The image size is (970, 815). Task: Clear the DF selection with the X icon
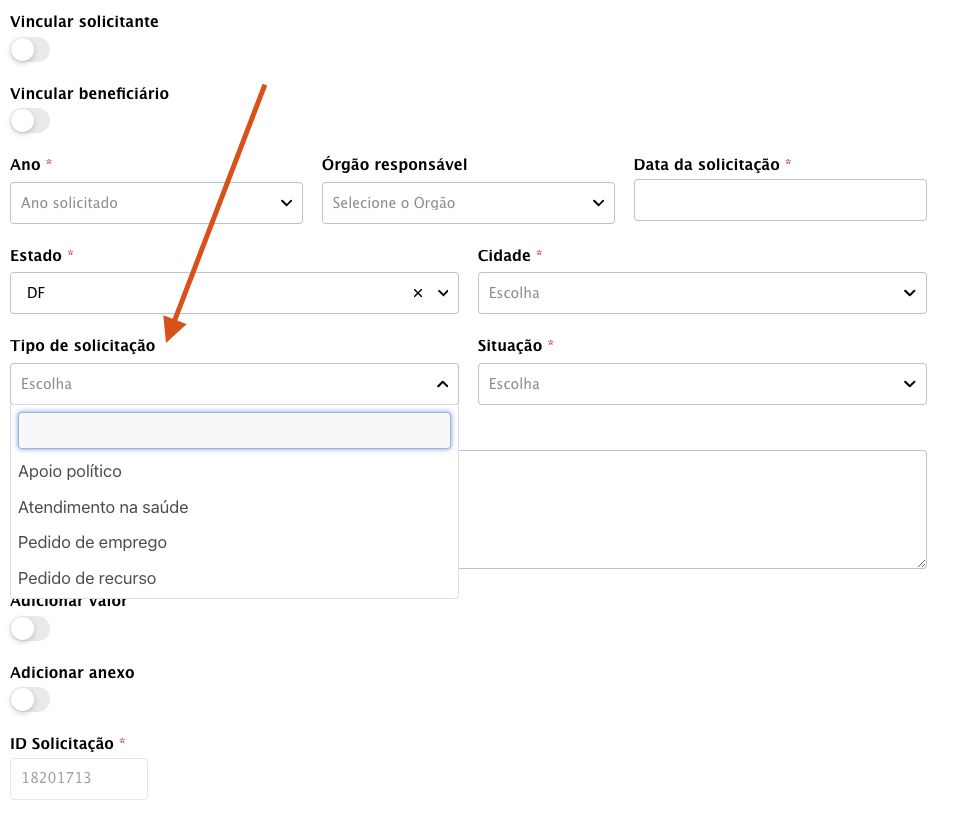point(418,293)
